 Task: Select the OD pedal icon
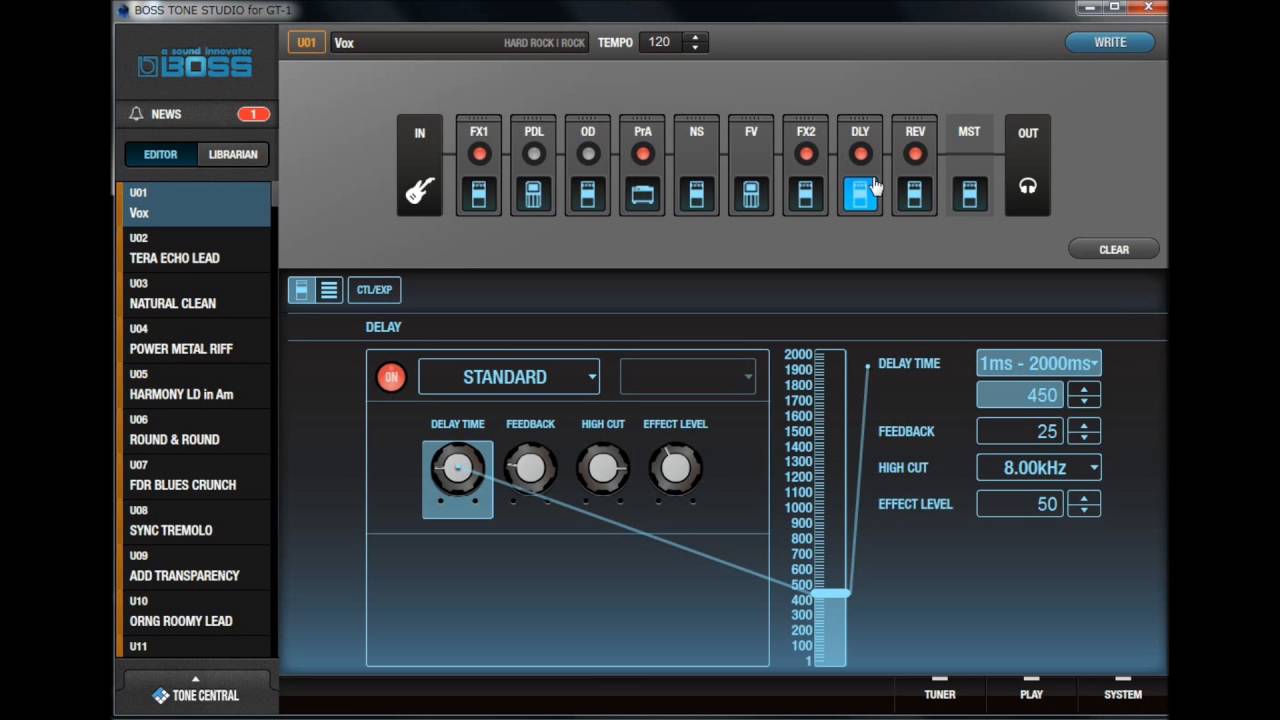(x=588, y=194)
